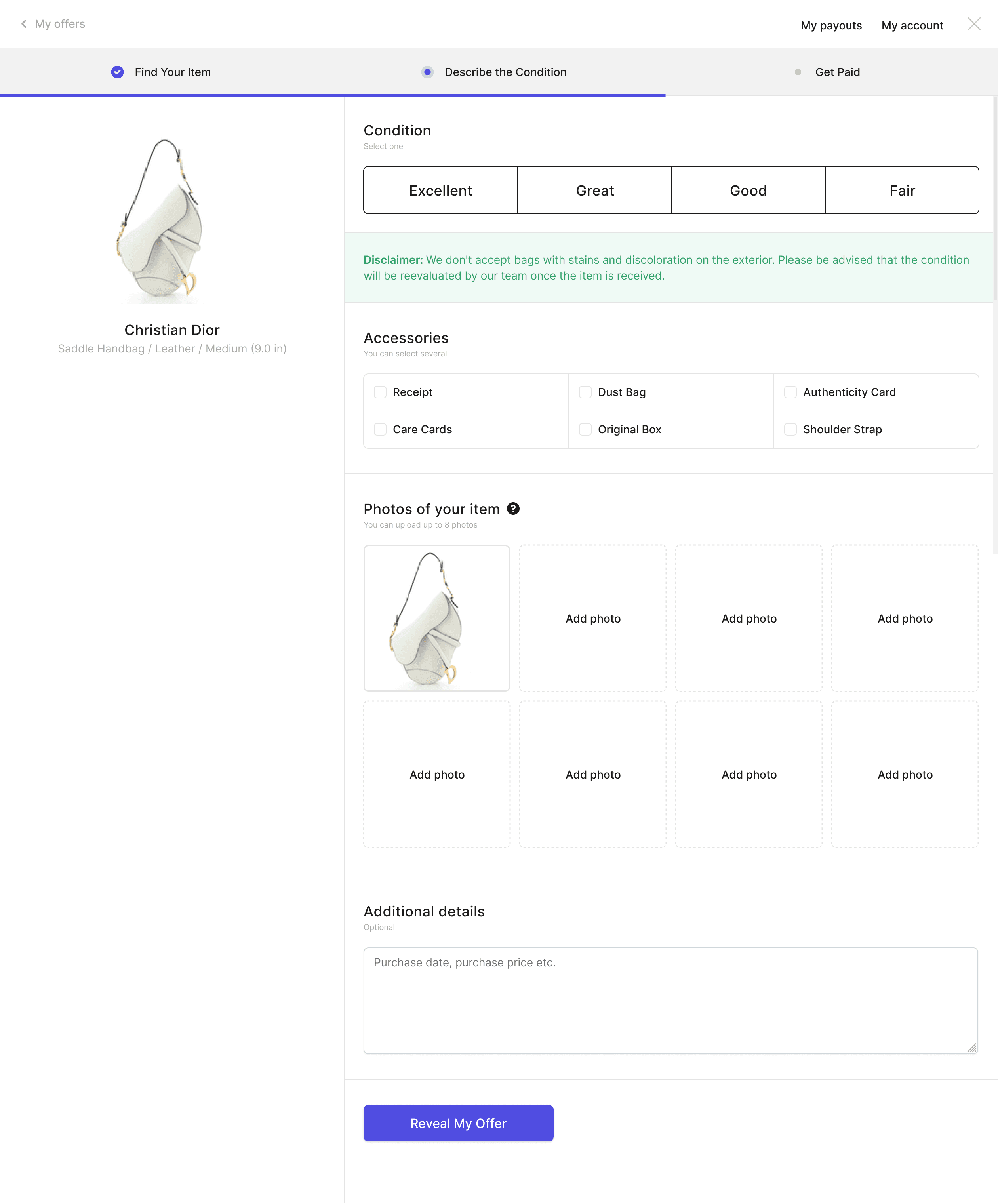Click the Find Your Item checkmark icon
Image resolution: width=998 pixels, height=1204 pixels.
click(118, 72)
